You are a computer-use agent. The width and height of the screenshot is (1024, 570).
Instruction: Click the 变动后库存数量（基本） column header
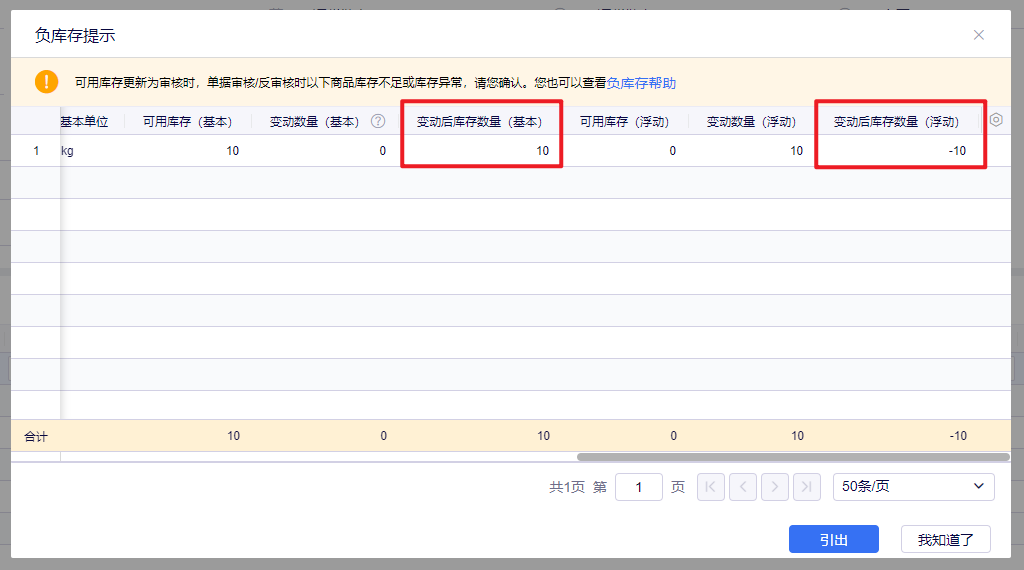[480, 122]
